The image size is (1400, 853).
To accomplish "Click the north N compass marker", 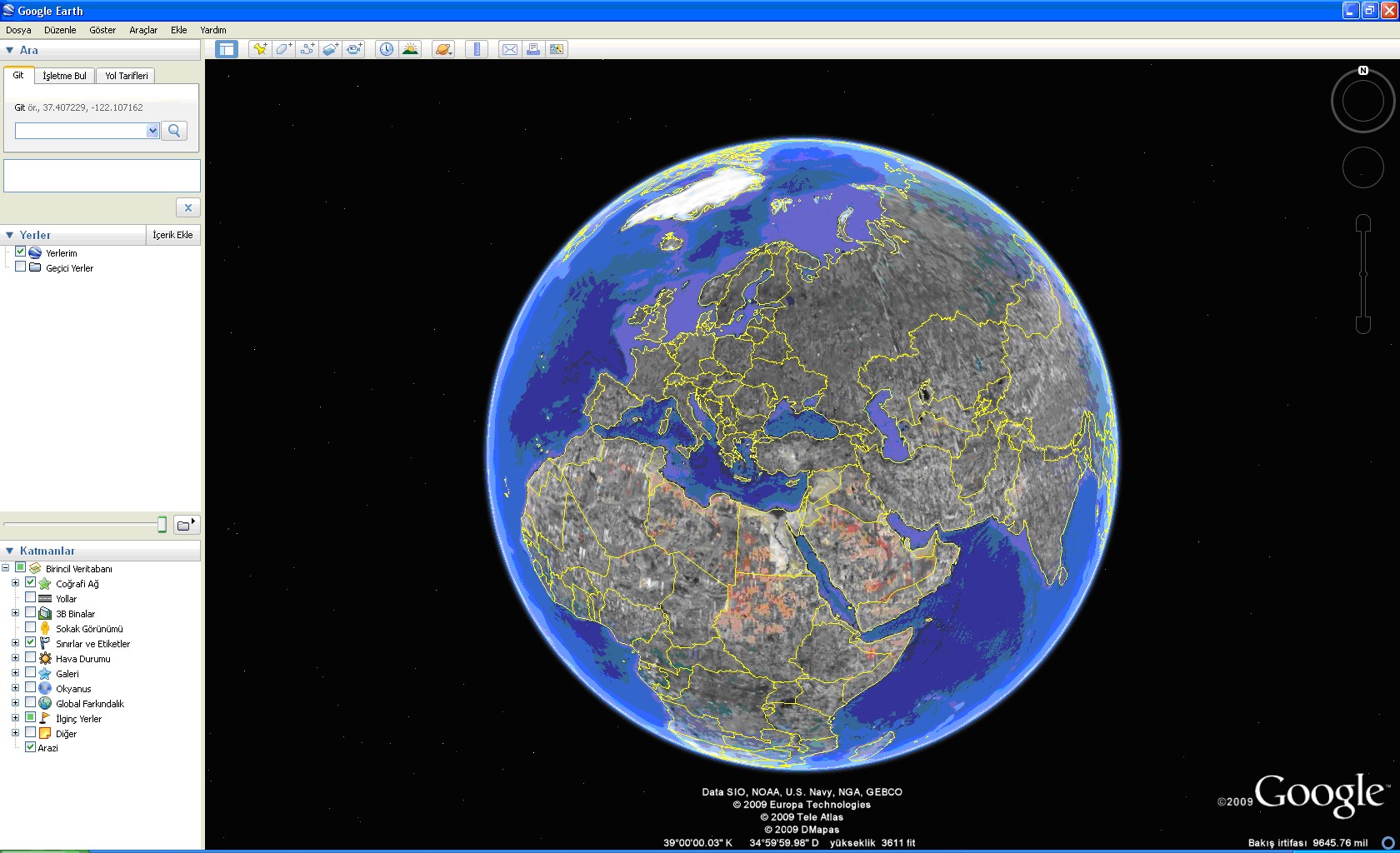I will [1363, 71].
